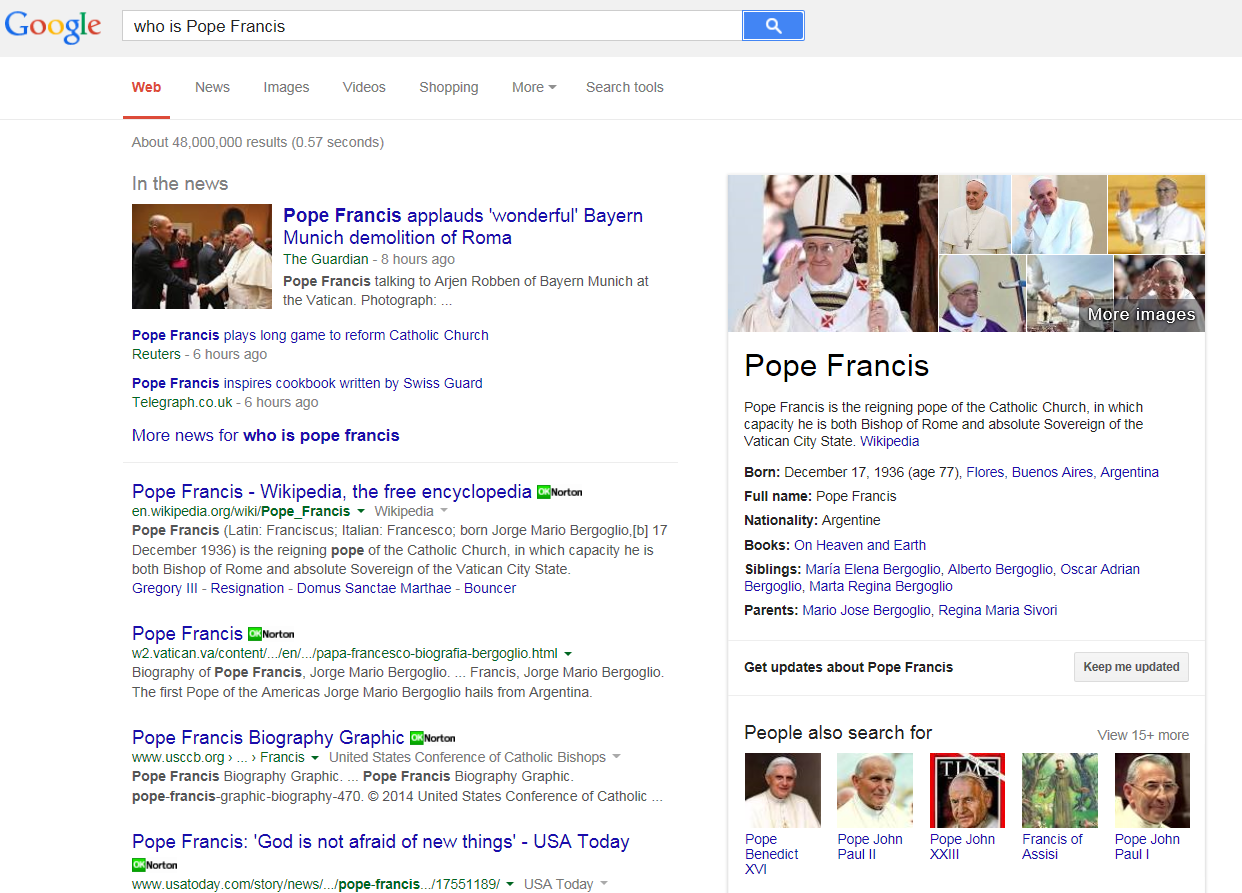
Task: Click Norton badge under USA Today result title
Action: (x=154, y=864)
